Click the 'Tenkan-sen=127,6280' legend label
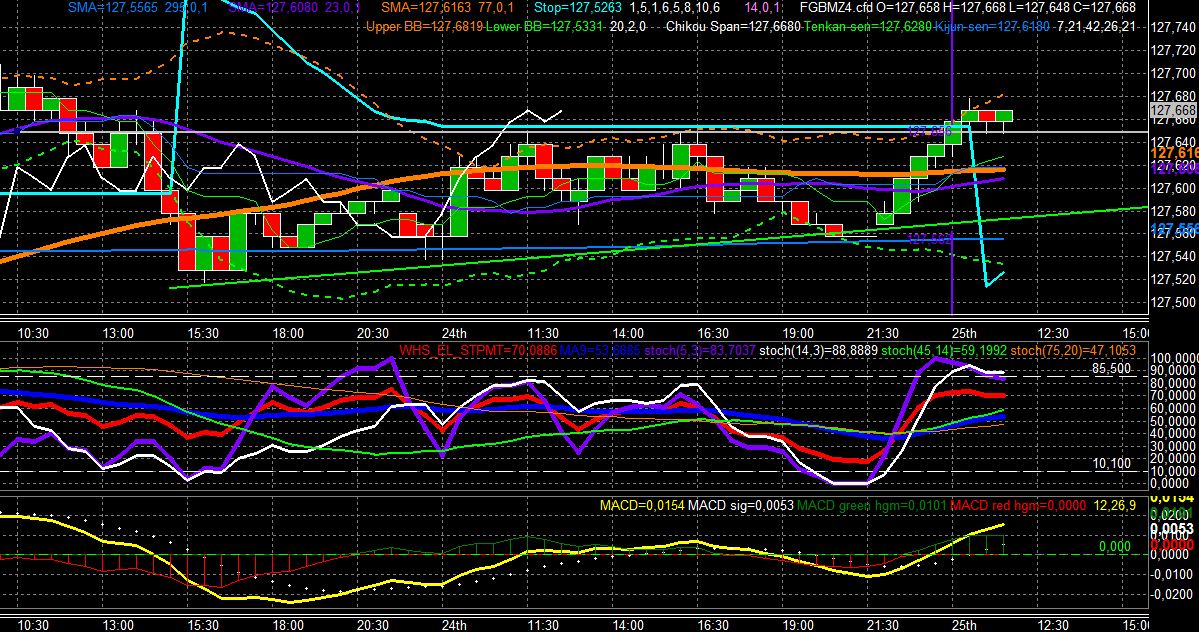The width and height of the screenshot is (1199, 632). [x=867, y=27]
